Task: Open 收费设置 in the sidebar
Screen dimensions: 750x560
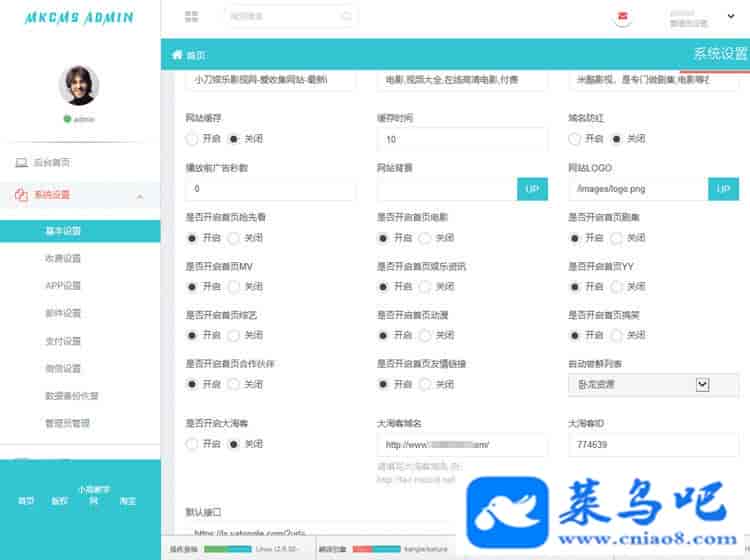Action: (63, 258)
